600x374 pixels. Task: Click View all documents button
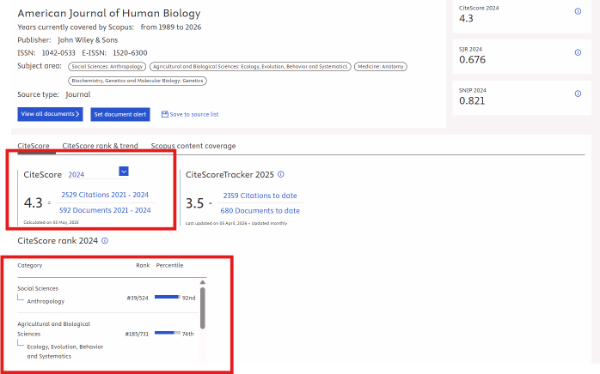pyautogui.click(x=50, y=114)
